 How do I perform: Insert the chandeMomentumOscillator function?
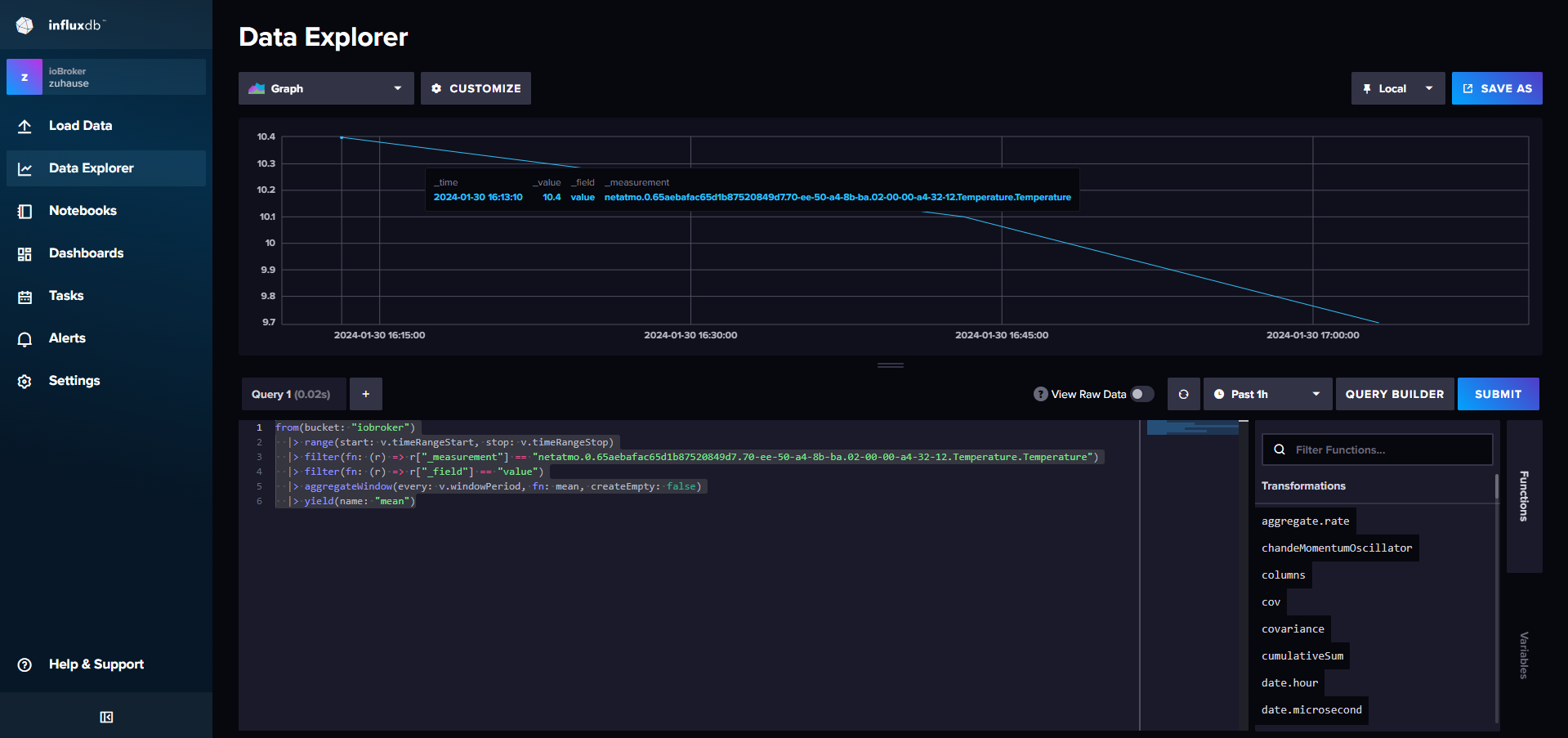pyautogui.click(x=1337, y=548)
